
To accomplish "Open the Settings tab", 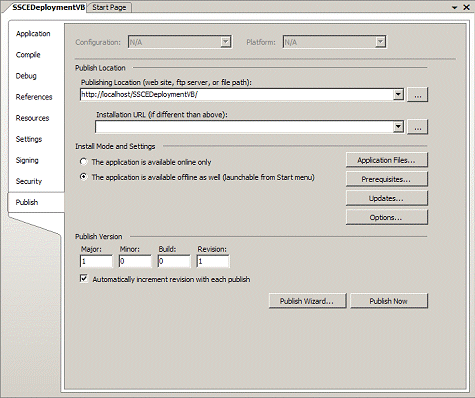I will [x=29, y=139].
